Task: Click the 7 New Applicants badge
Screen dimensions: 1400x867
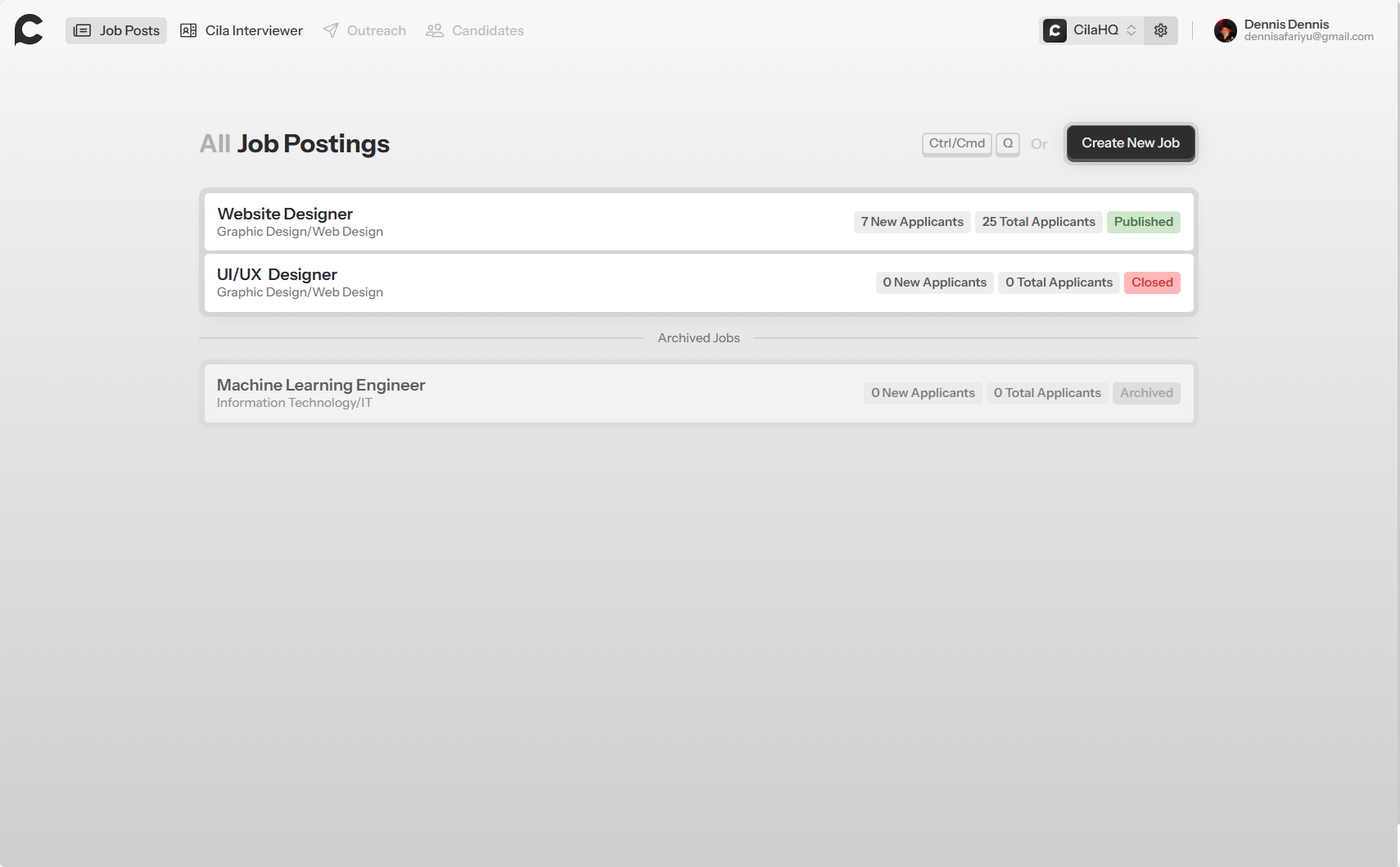Action: 912,222
